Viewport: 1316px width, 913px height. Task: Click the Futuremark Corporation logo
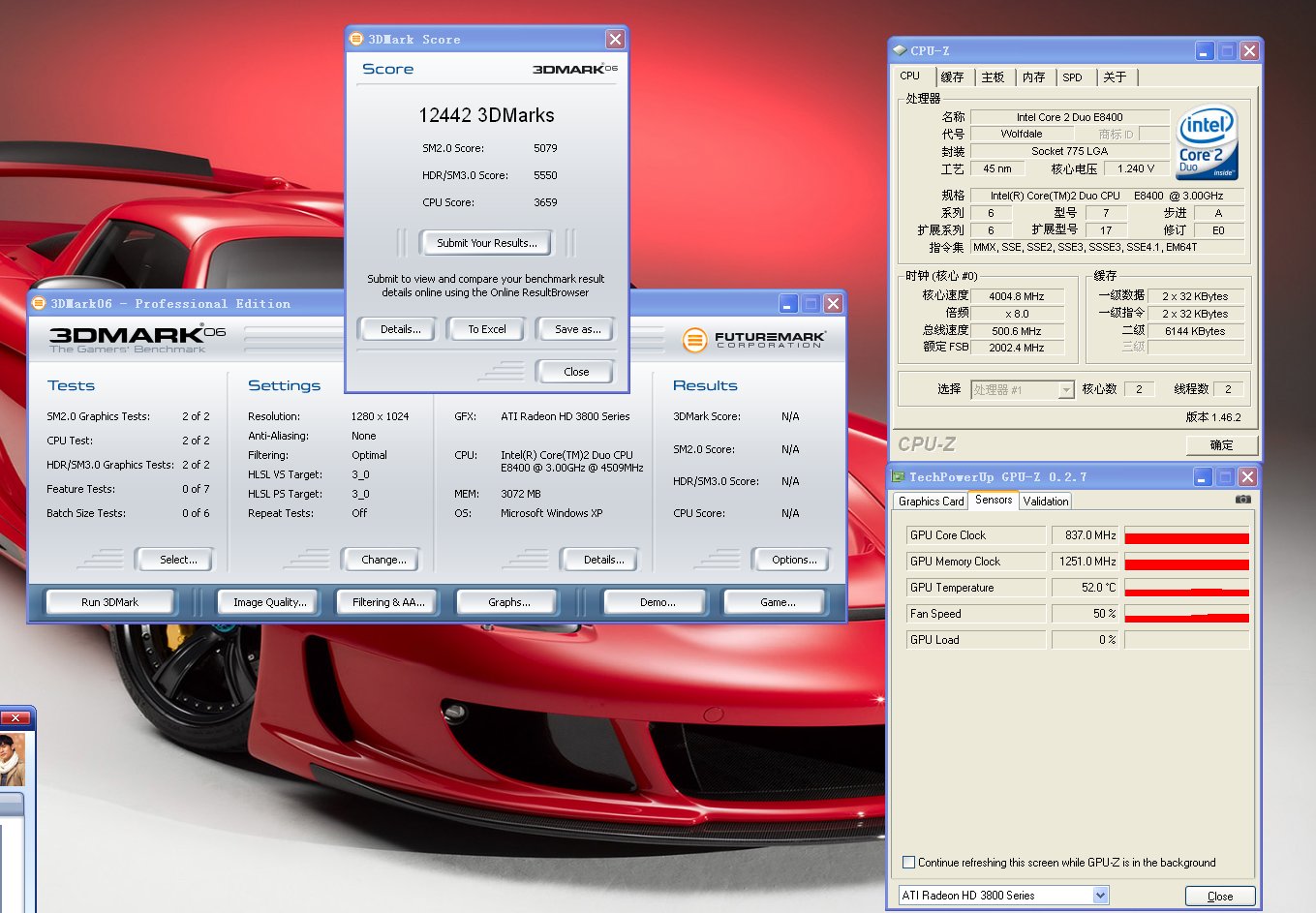click(753, 339)
